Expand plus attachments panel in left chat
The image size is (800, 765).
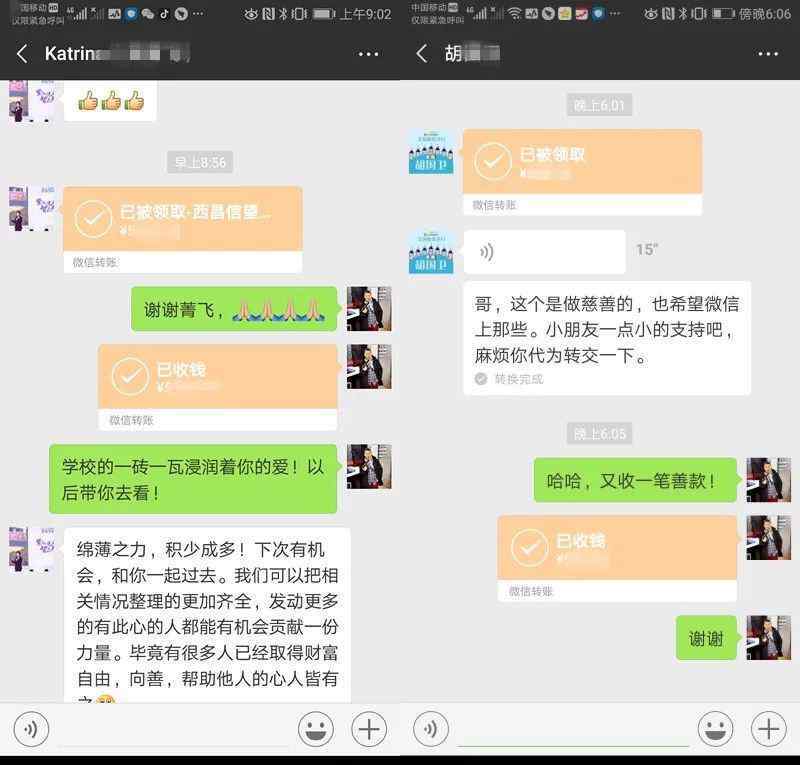click(x=369, y=729)
